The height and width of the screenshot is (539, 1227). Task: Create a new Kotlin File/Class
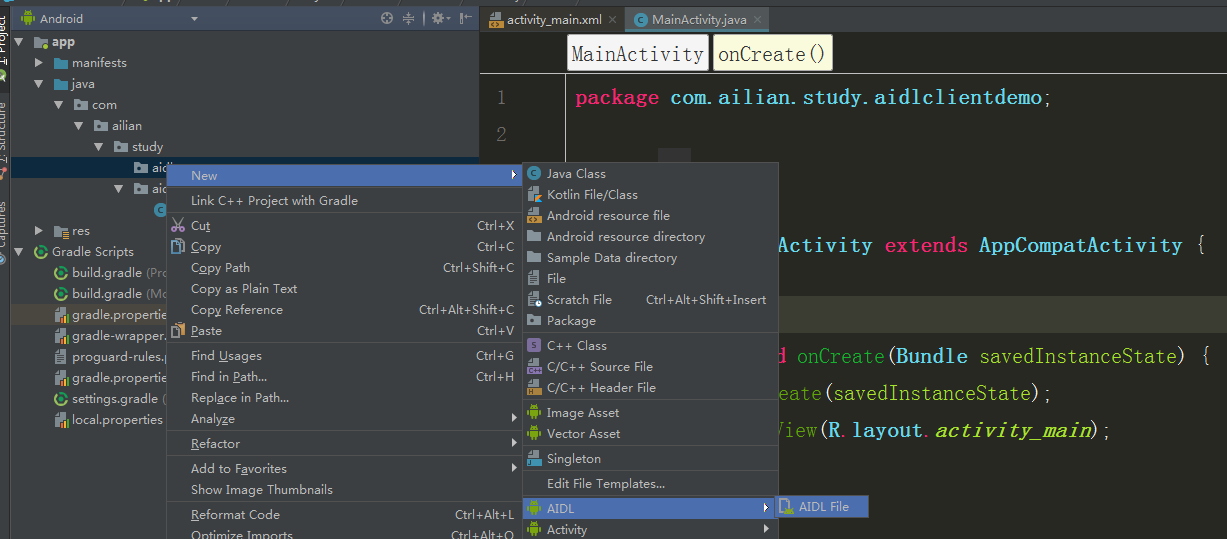(650, 195)
